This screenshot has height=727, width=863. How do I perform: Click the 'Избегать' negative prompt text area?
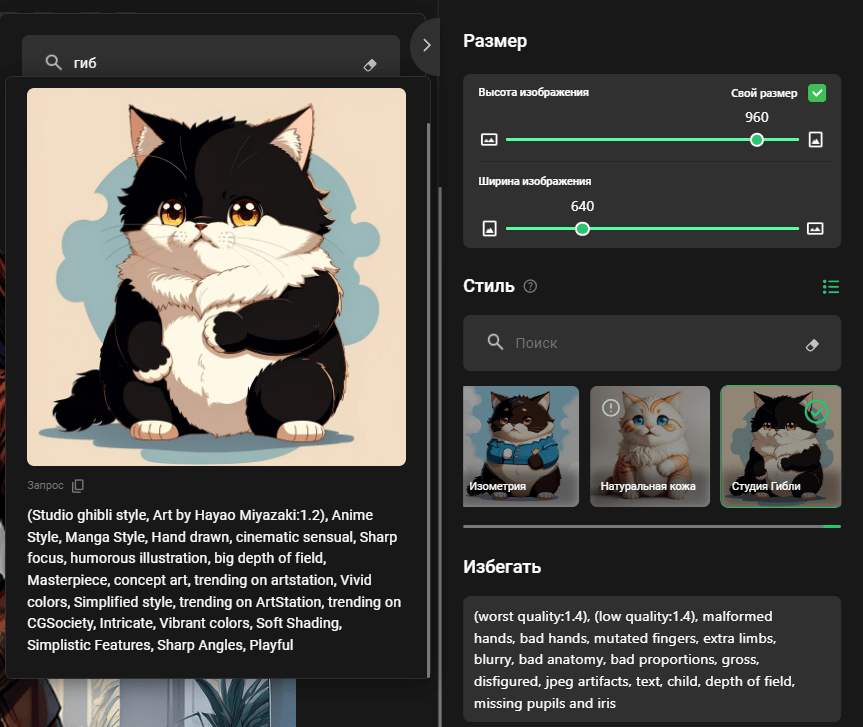click(x=651, y=659)
